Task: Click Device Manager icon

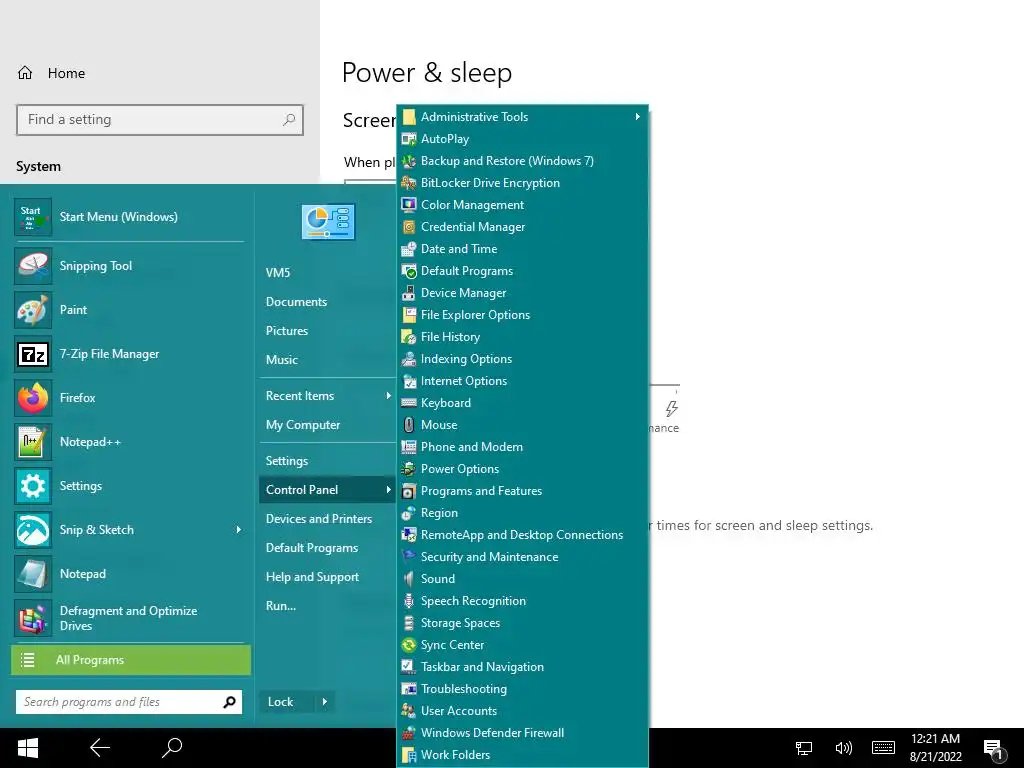Action: [409, 293]
